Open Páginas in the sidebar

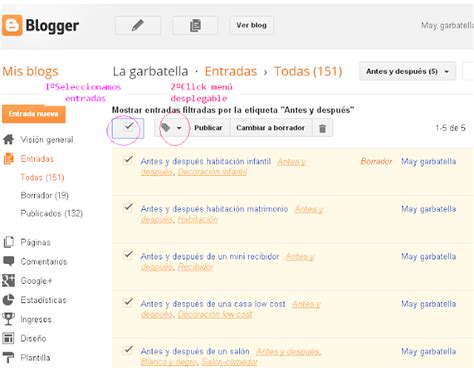pyautogui.click(x=36, y=242)
